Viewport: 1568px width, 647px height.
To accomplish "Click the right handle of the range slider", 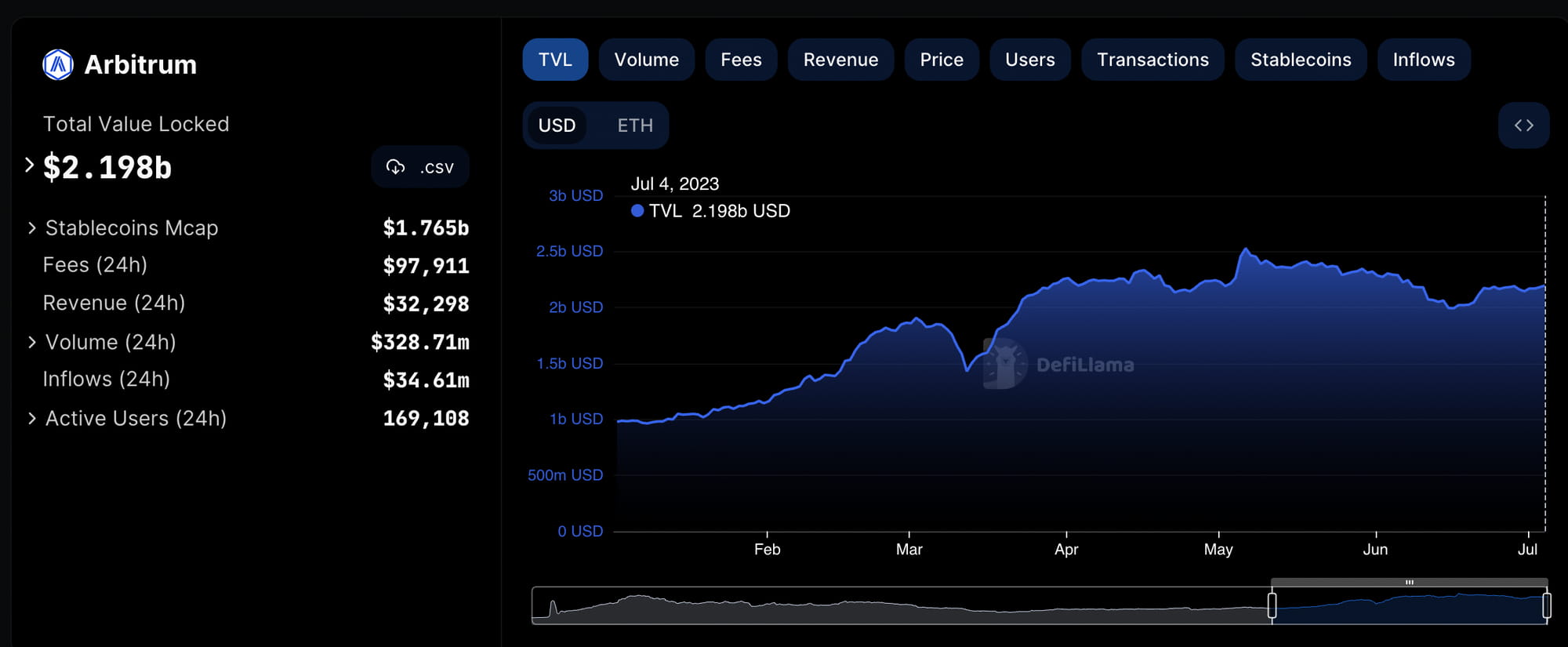I will click(1546, 605).
